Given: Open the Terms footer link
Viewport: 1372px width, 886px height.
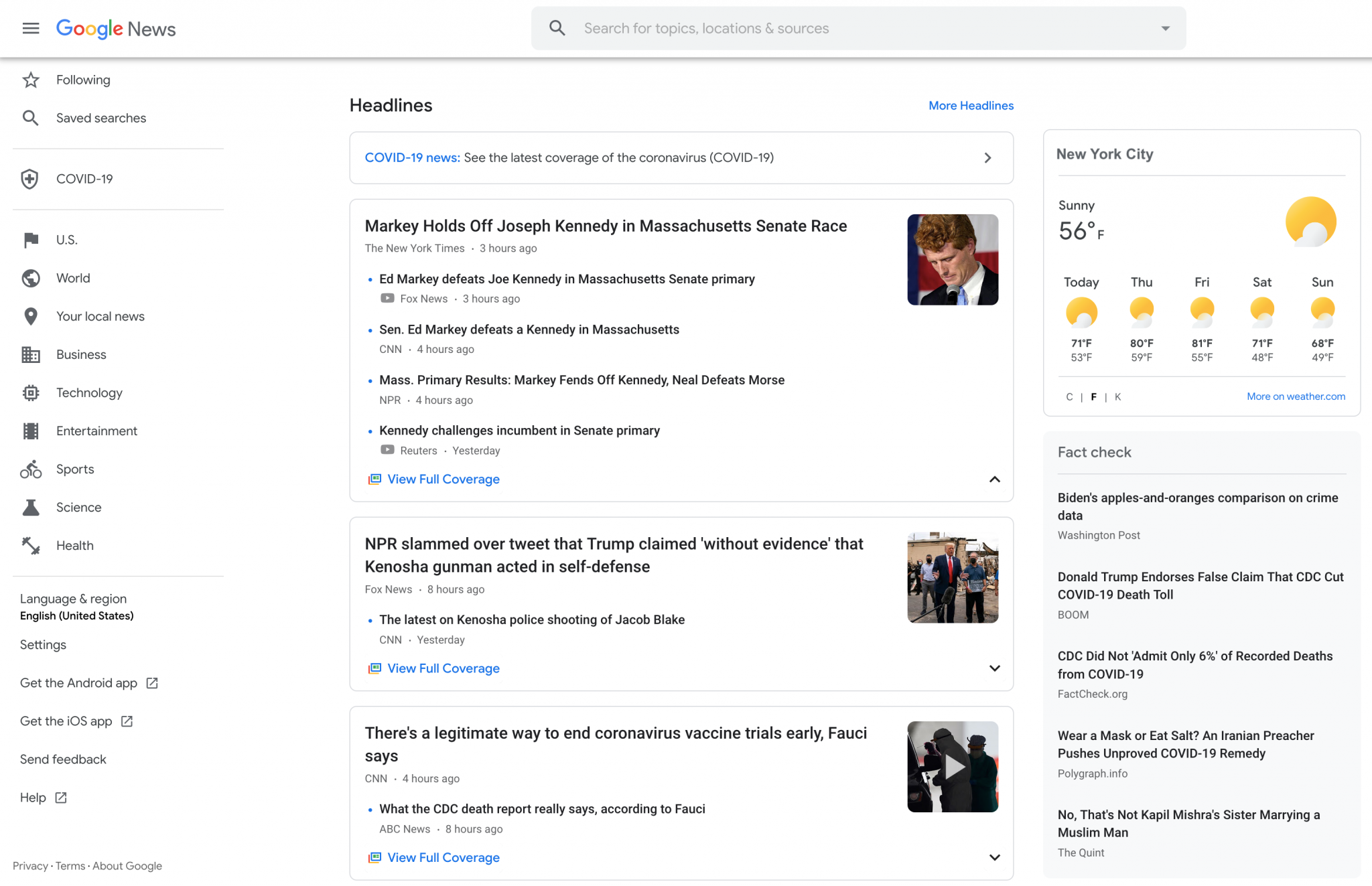Looking at the screenshot, I should tap(70, 865).
